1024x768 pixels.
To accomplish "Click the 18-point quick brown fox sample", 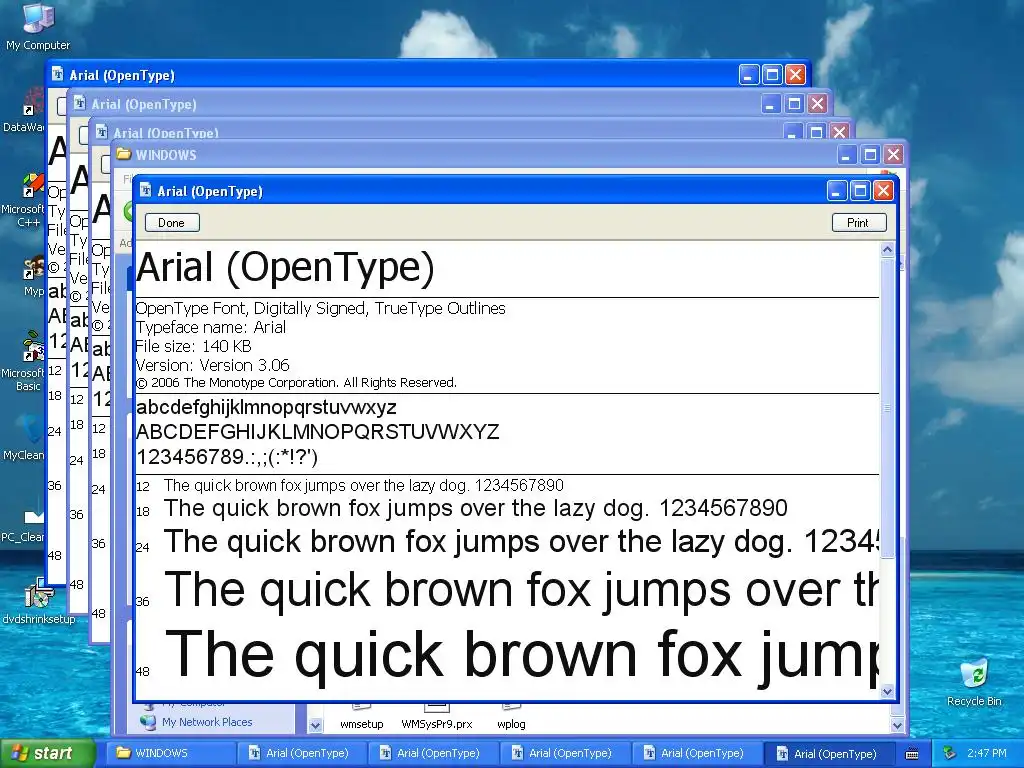I will tap(475, 508).
